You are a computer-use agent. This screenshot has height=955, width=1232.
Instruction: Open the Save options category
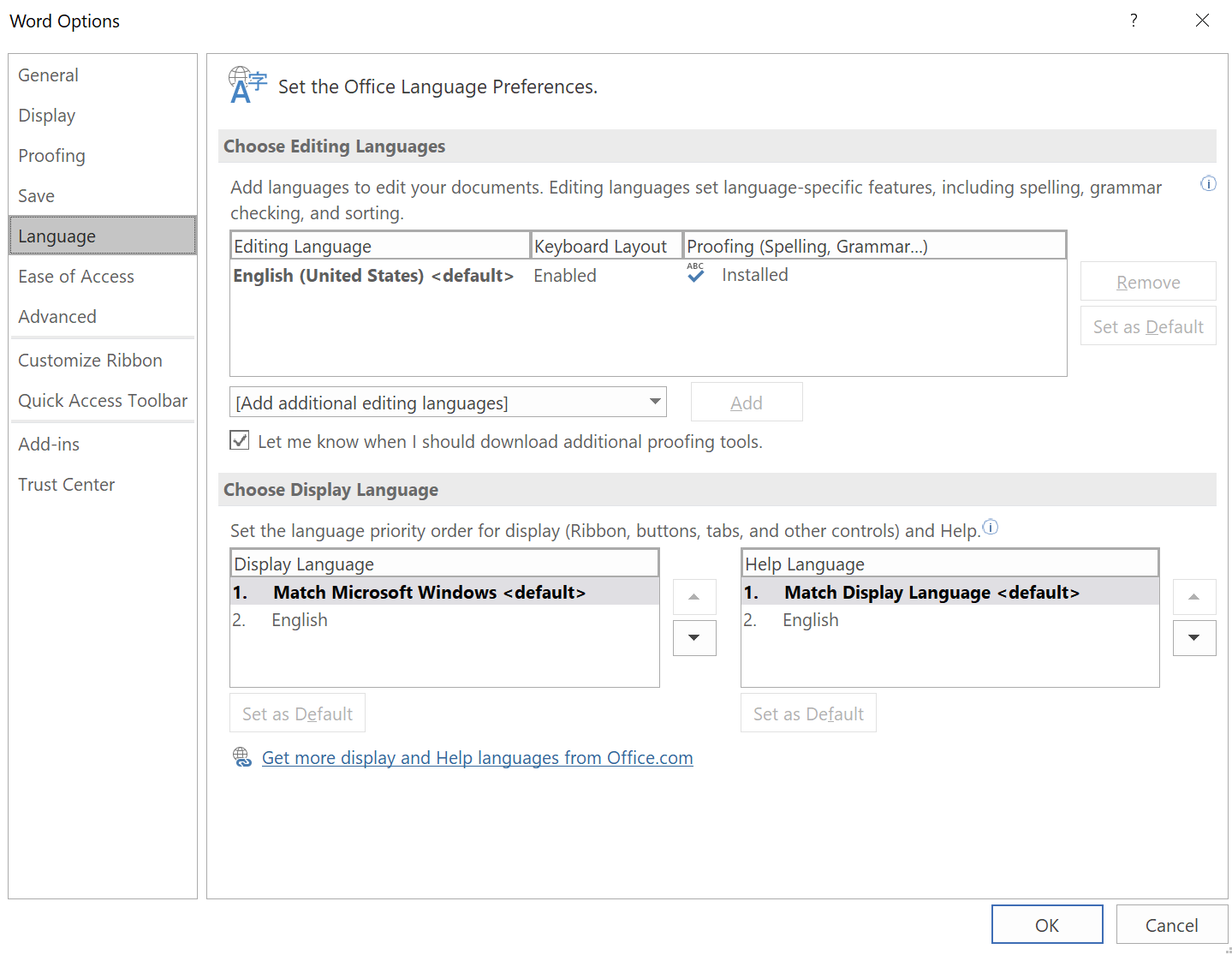(x=103, y=196)
